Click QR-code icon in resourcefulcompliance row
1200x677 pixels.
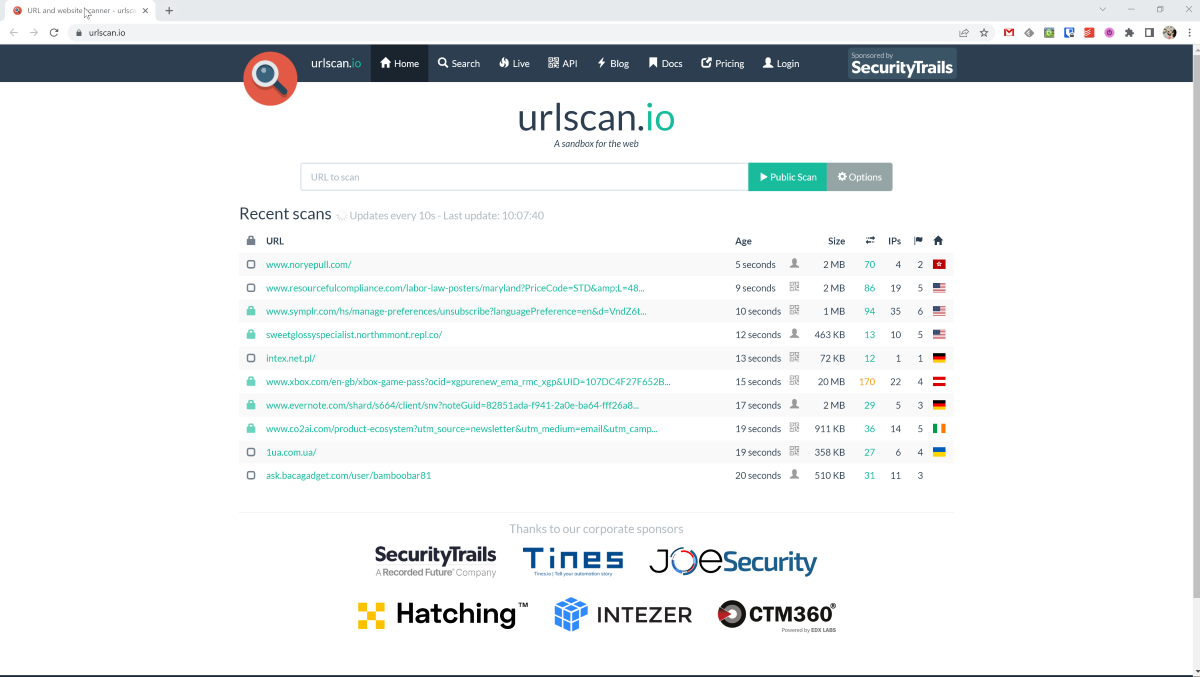coord(795,288)
